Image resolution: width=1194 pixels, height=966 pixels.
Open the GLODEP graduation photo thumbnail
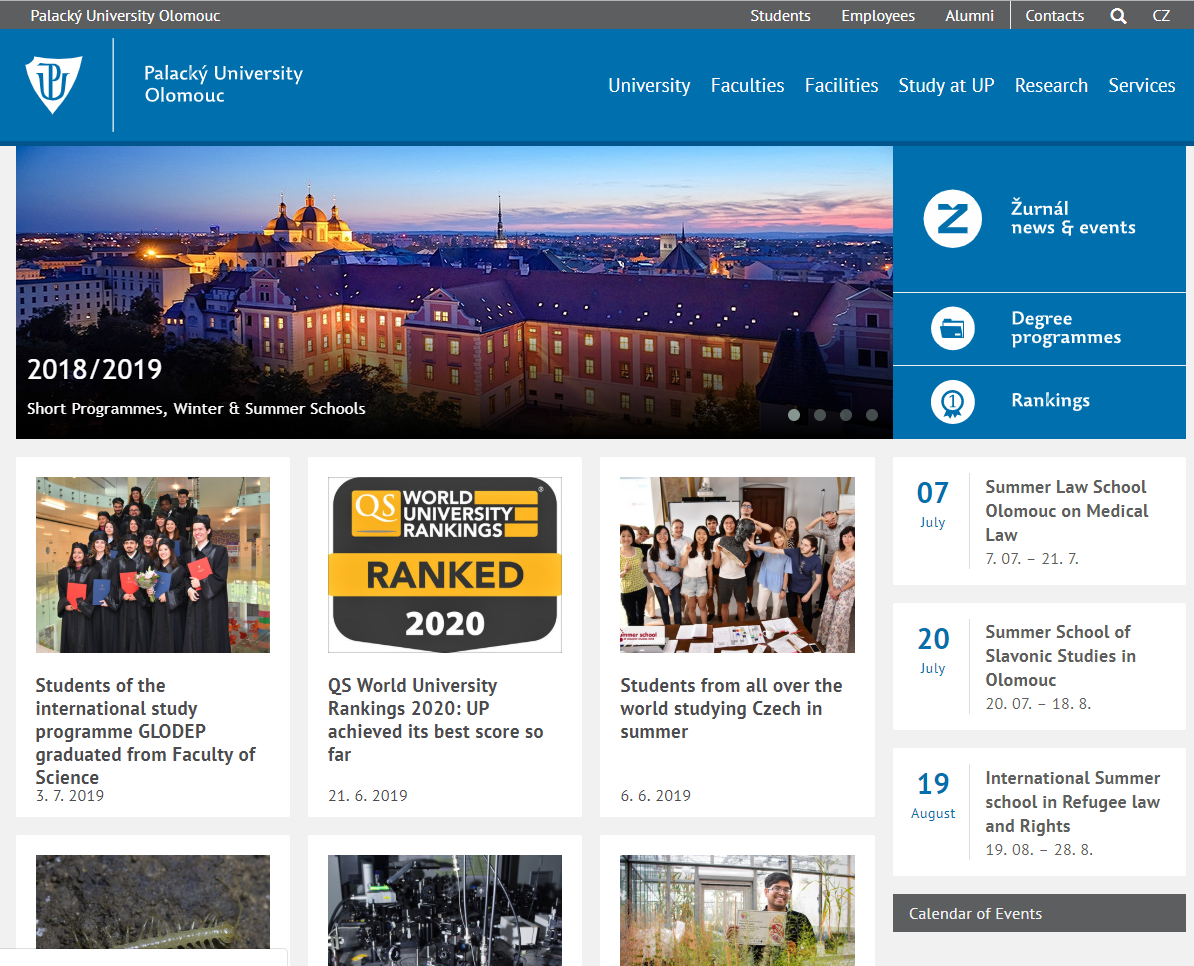153,565
